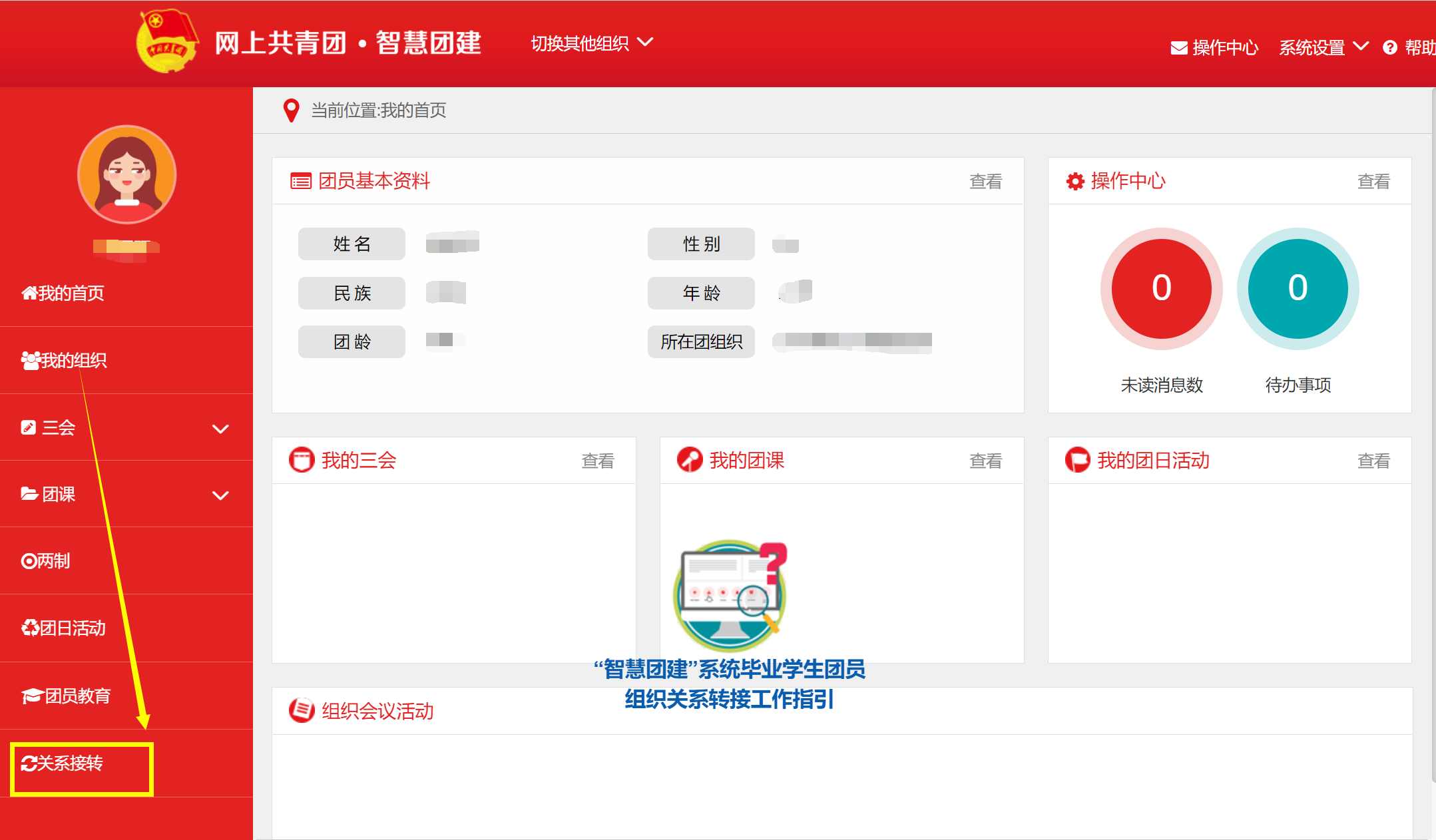Click the document icon beside 组织会议活动
Viewport: 1436px width, 840px height.
click(302, 710)
